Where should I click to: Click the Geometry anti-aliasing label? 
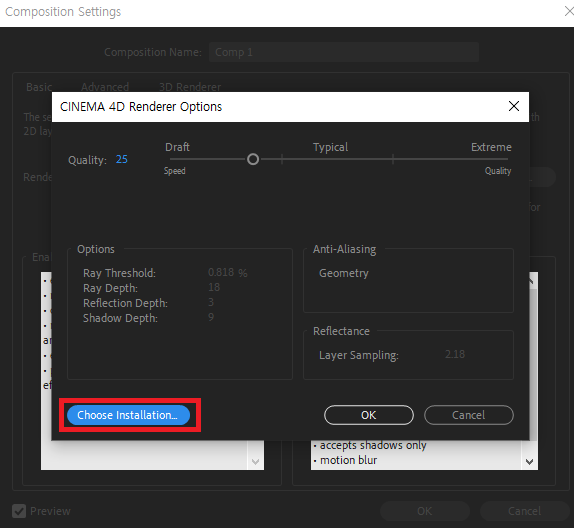click(344, 273)
